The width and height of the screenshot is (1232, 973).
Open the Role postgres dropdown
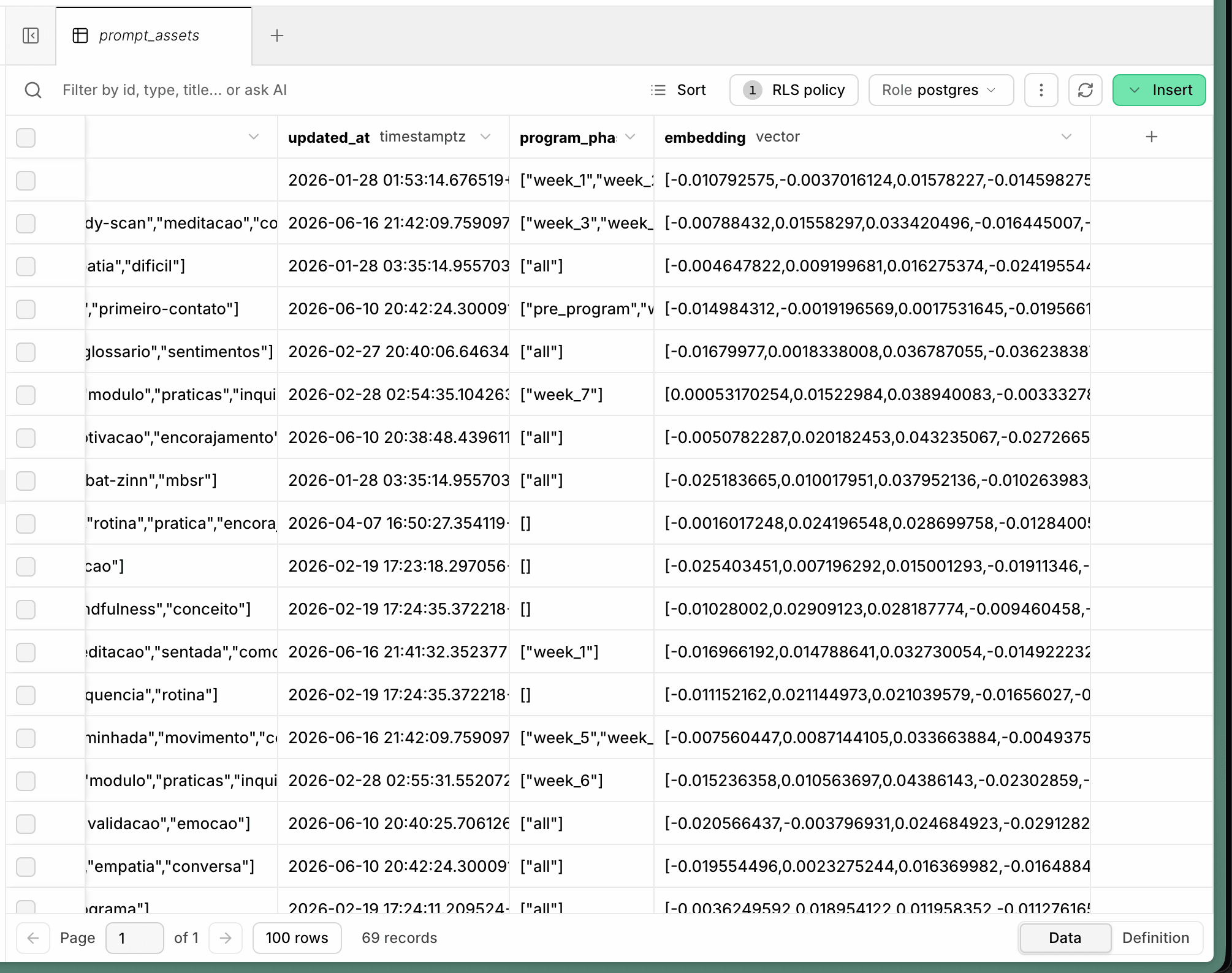point(941,90)
